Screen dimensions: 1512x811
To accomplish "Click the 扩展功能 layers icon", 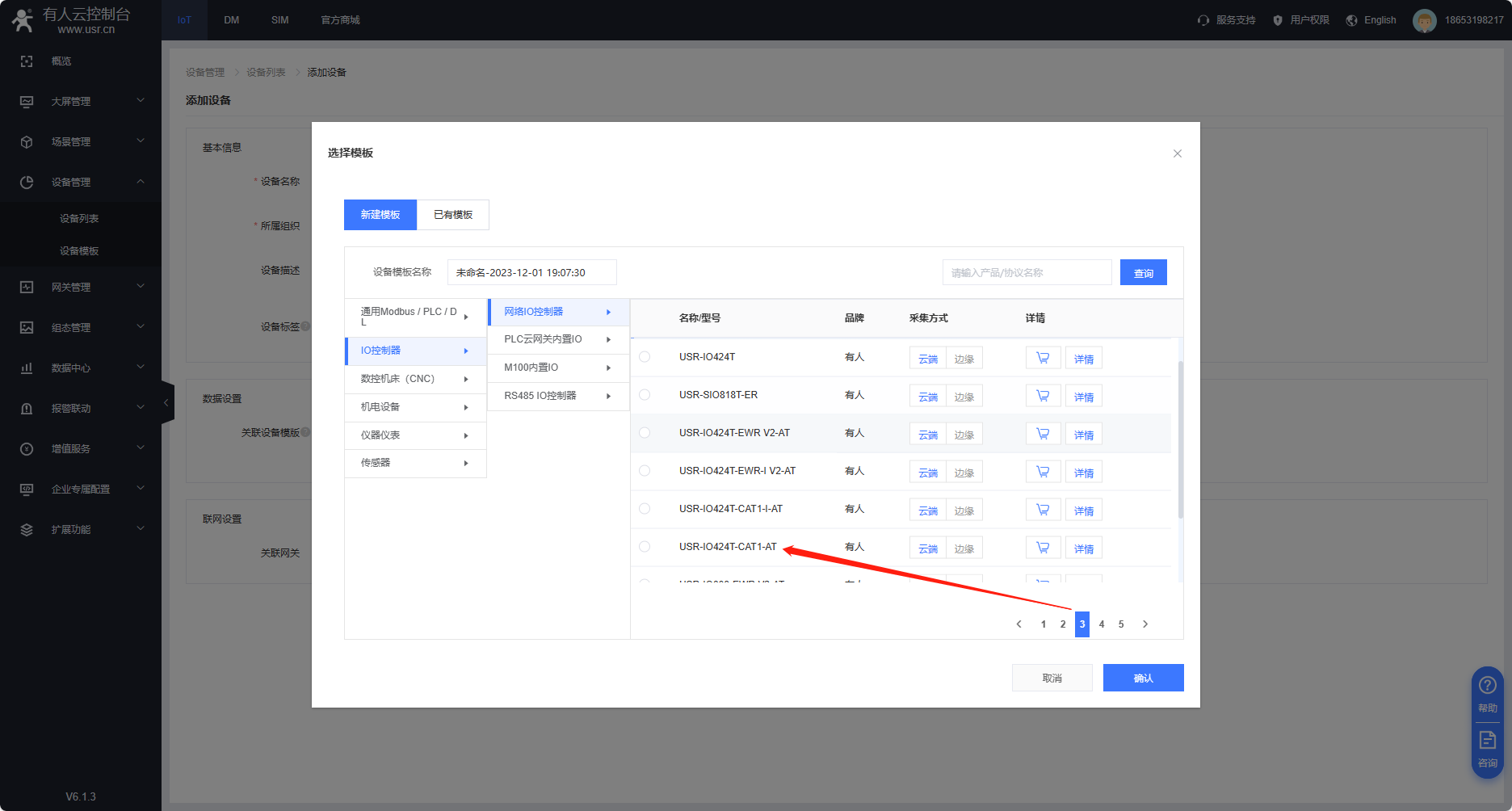I will click(x=27, y=530).
